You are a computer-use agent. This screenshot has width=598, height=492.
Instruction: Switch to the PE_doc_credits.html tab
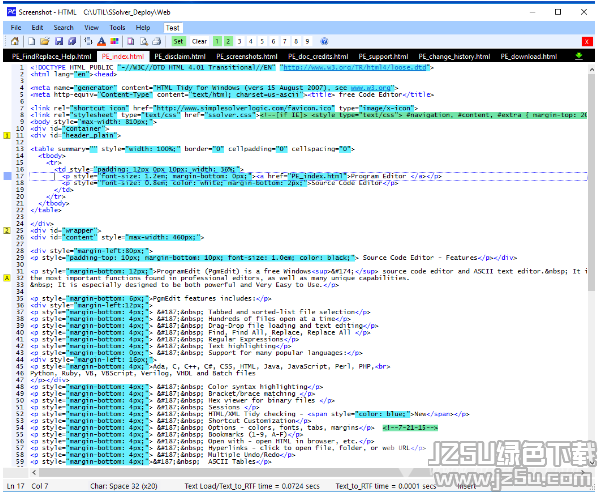click(318, 56)
